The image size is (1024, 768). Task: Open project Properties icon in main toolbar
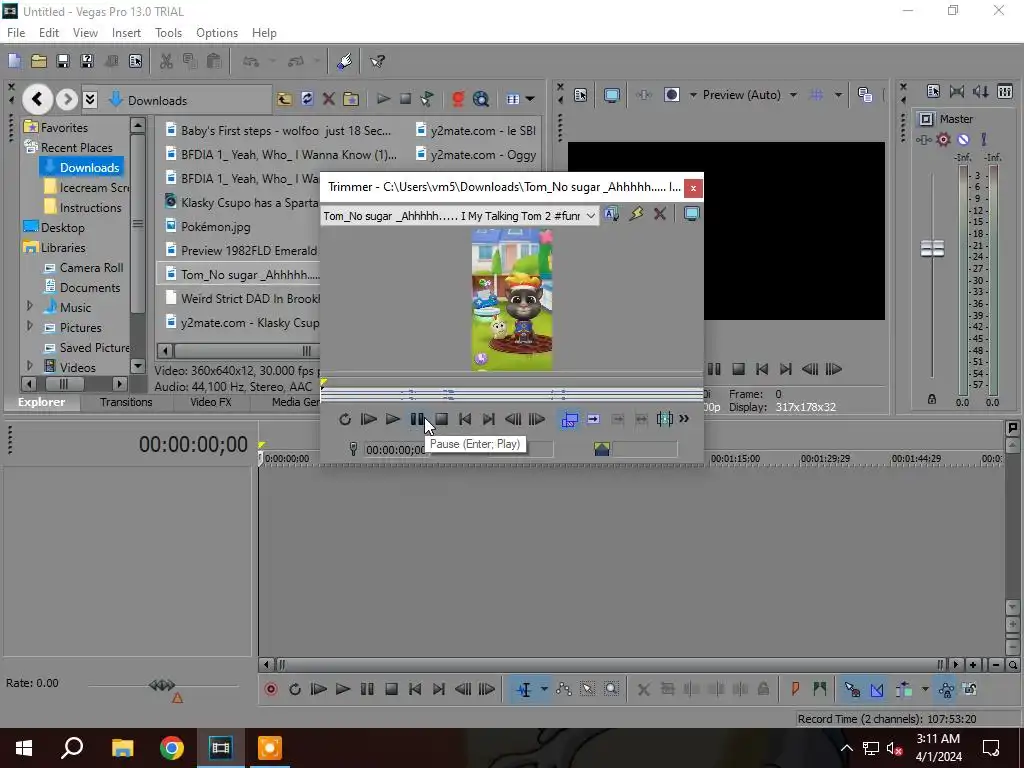(x=135, y=61)
